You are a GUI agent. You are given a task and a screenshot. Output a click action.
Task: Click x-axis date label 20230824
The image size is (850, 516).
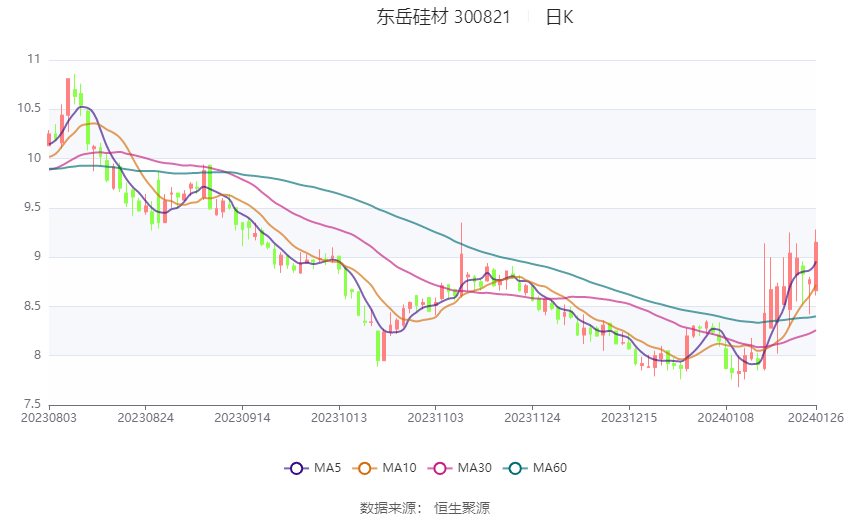(145, 418)
